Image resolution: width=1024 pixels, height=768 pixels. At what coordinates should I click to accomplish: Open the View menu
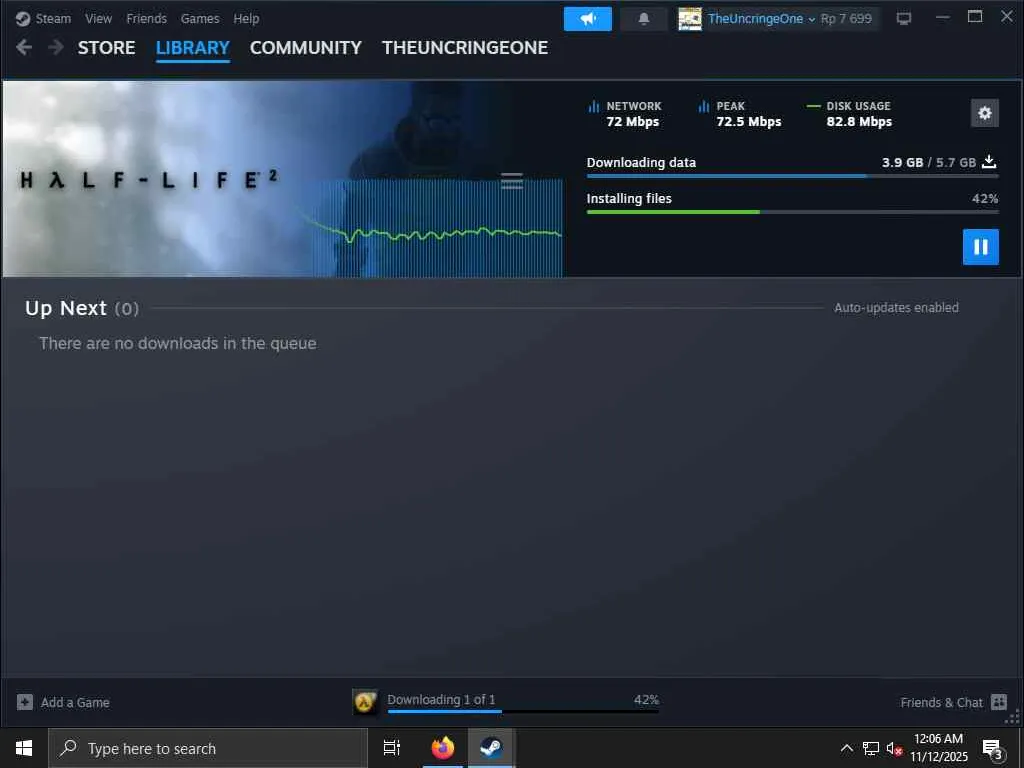click(x=99, y=18)
